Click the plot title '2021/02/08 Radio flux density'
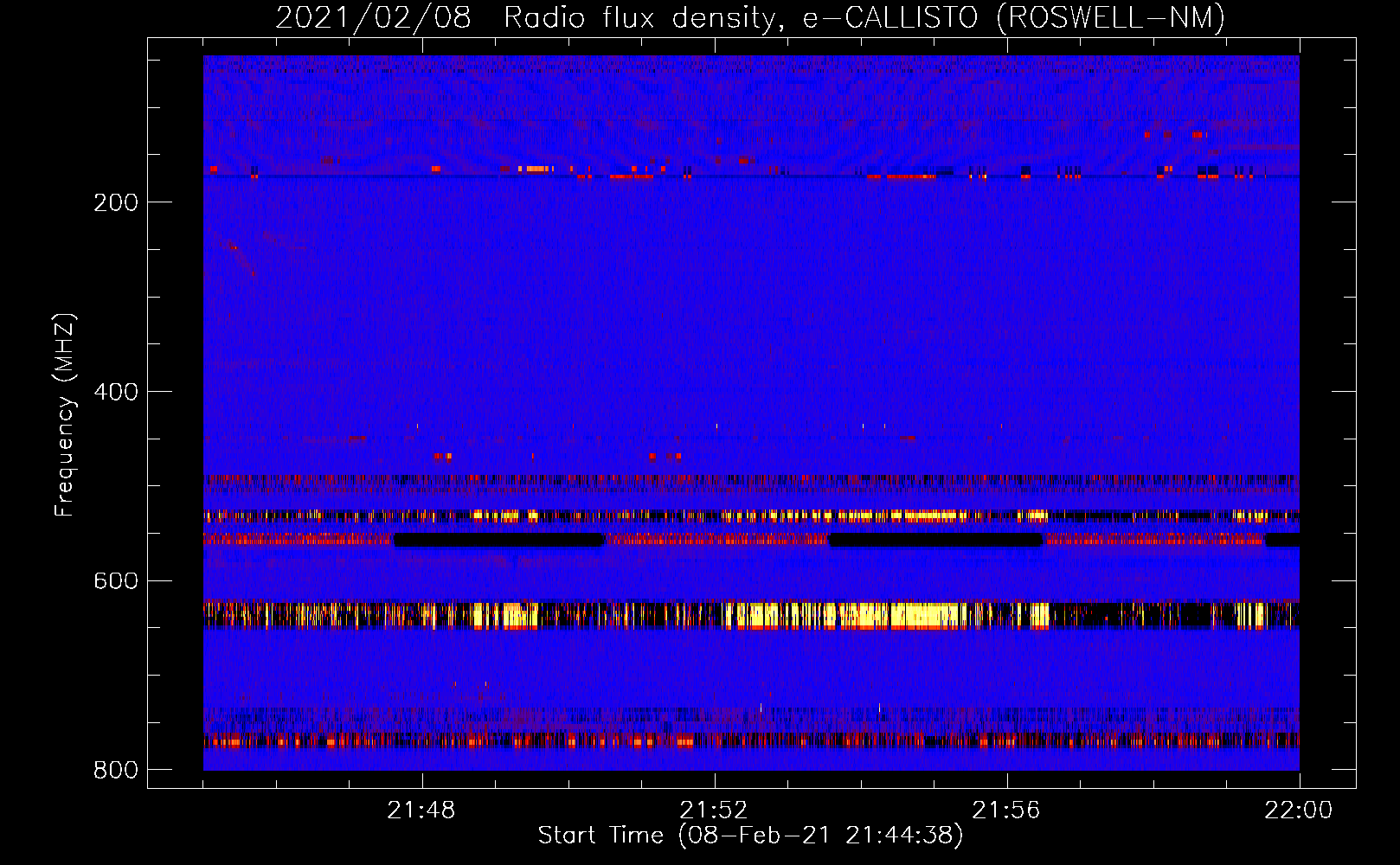 point(749,18)
